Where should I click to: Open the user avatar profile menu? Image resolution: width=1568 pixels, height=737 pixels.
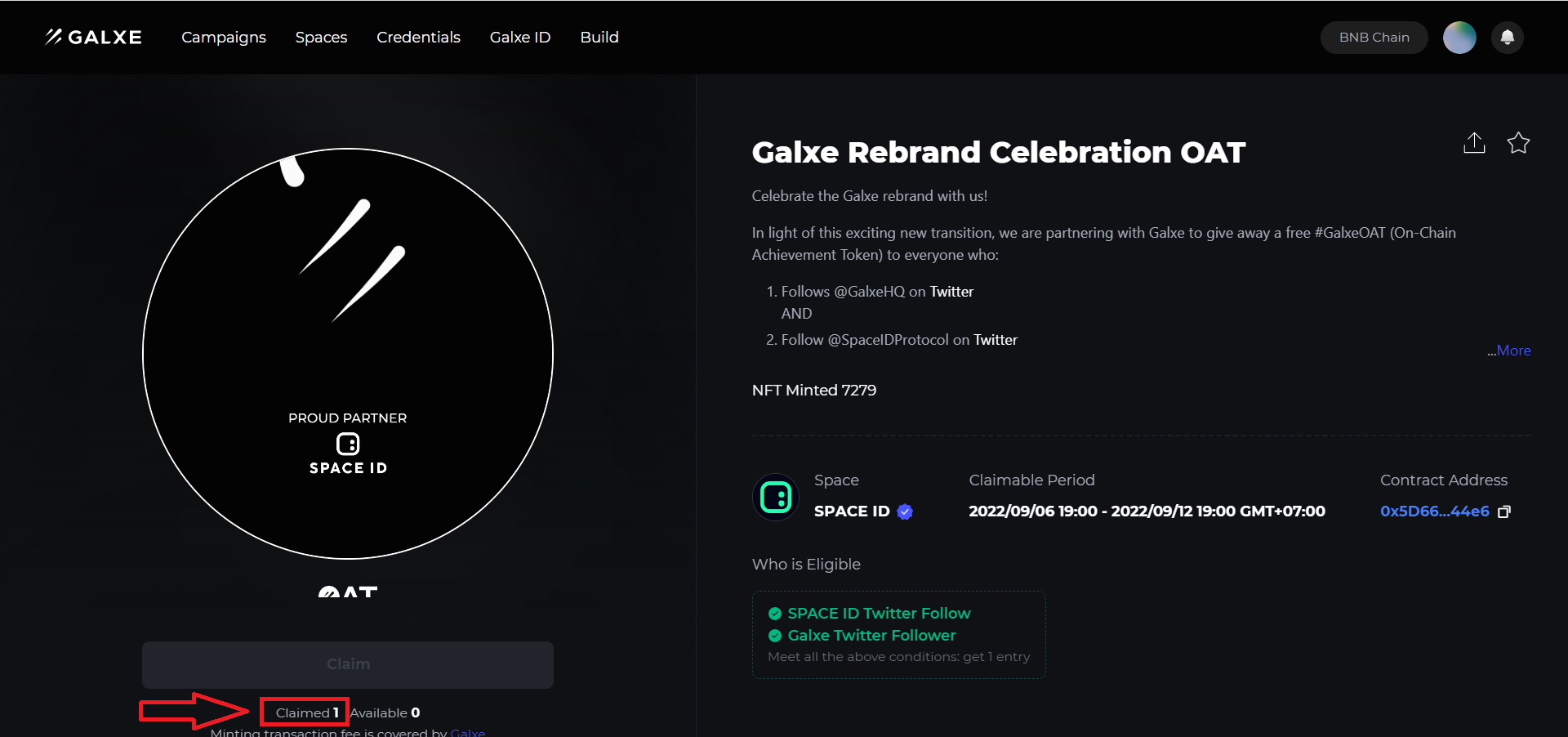[x=1459, y=38]
